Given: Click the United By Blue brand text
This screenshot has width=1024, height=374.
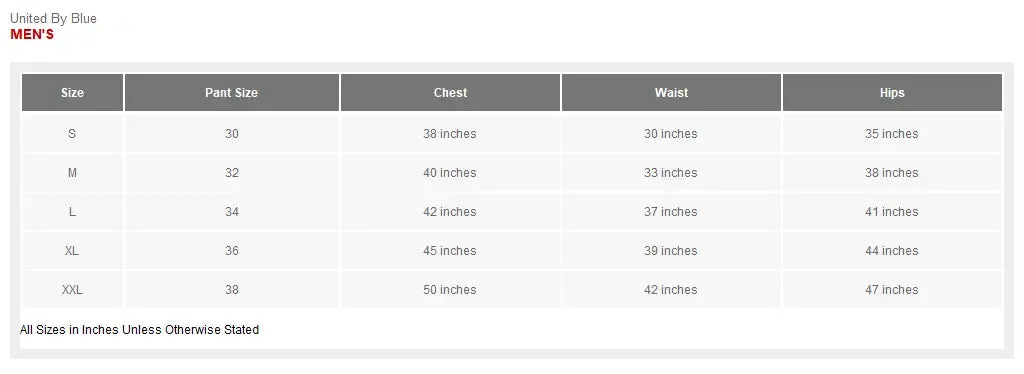Looking at the screenshot, I should click(53, 18).
